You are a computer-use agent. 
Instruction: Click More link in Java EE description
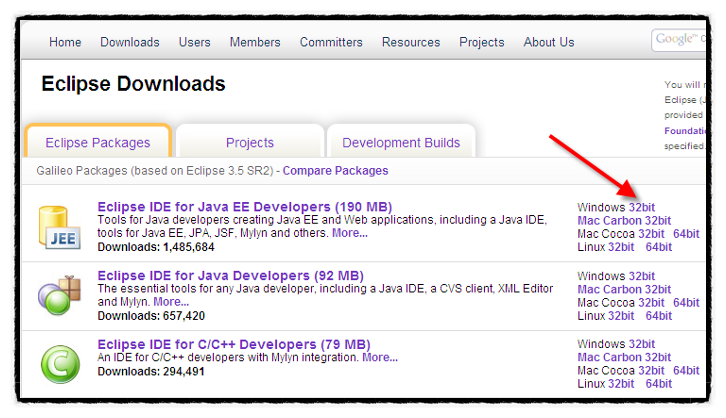point(349,233)
